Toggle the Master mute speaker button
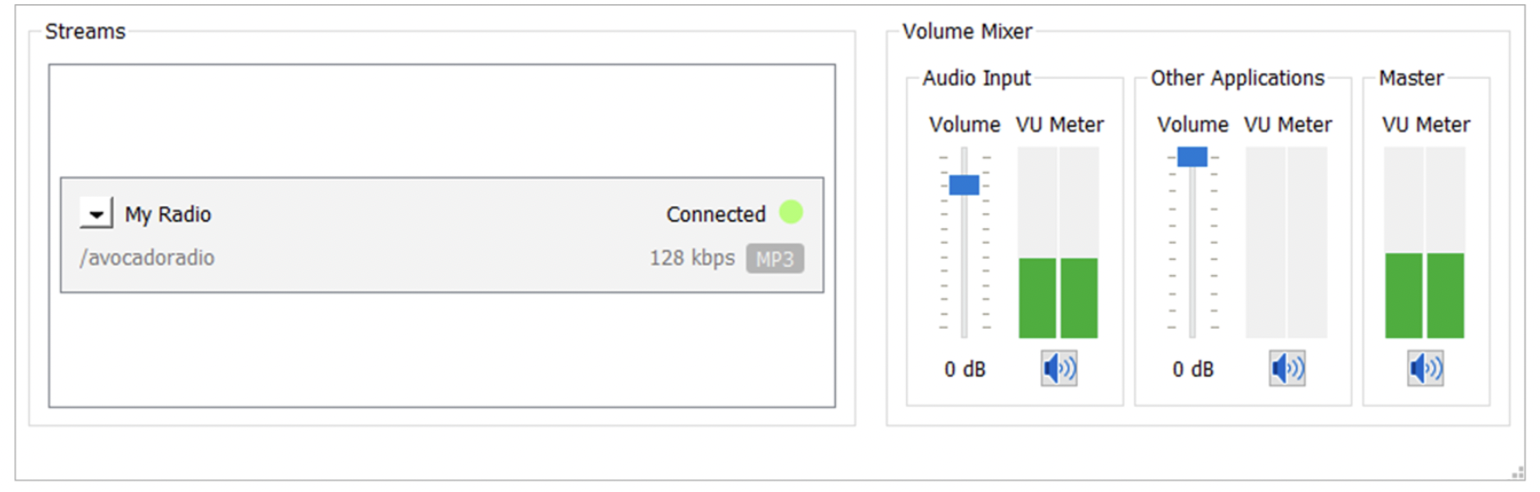This screenshot has width=1540, height=492. 1425,369
